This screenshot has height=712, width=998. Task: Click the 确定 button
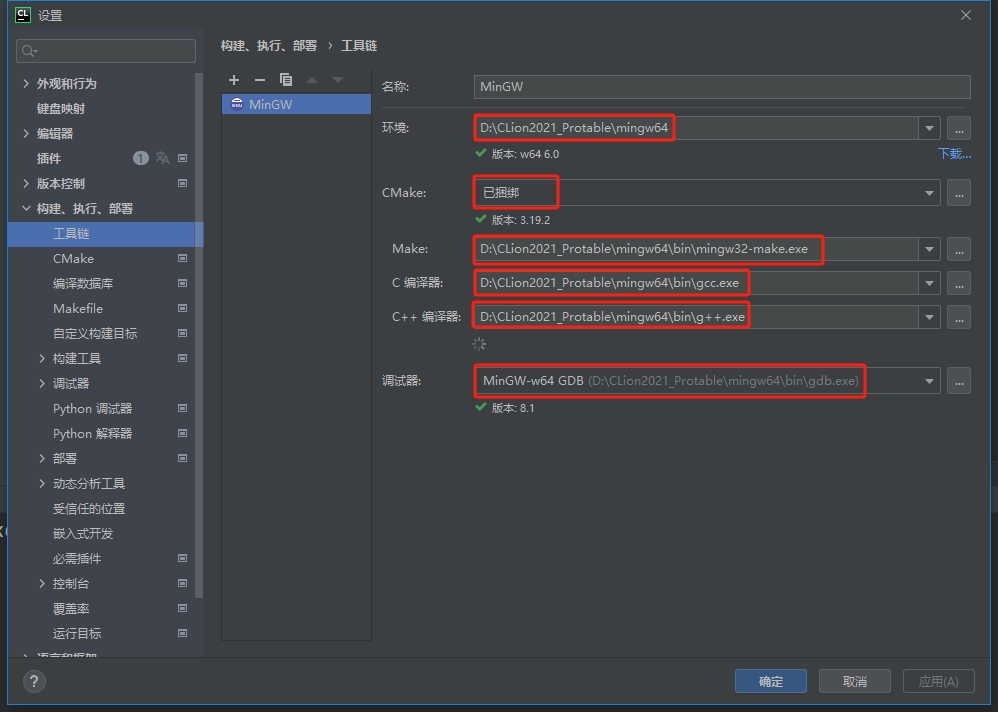coord(770,681)
